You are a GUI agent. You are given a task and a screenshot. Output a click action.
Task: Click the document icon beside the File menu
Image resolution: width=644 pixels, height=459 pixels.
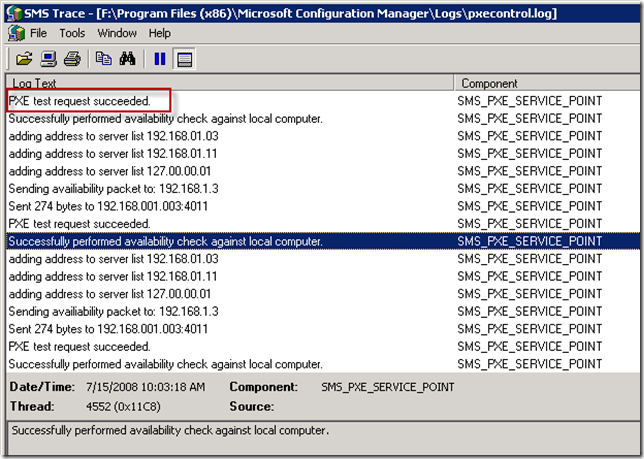pyautogui.click(x=16, y=33)
